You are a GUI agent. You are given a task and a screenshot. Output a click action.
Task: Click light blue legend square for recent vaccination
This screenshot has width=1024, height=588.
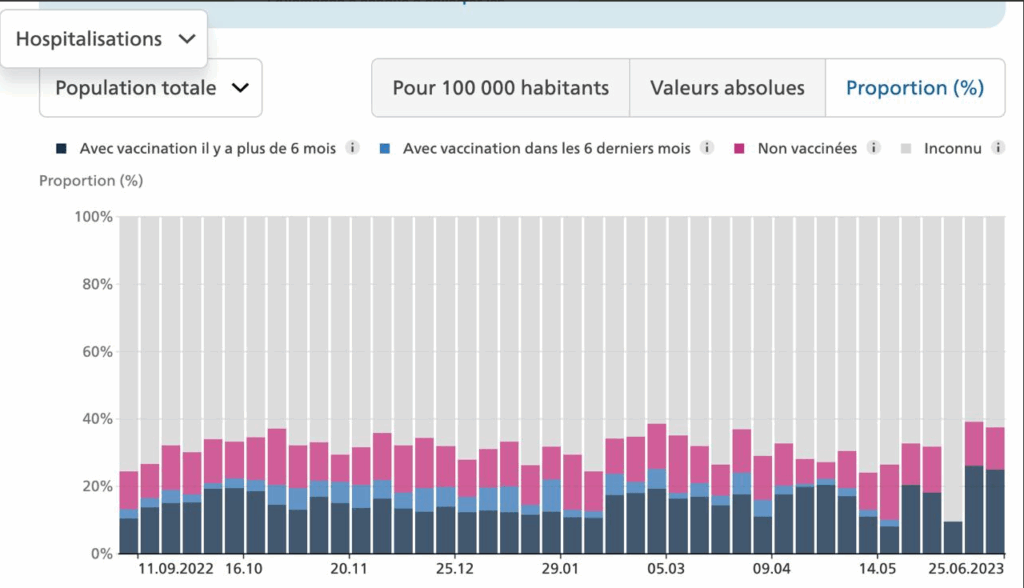[385, 148]
